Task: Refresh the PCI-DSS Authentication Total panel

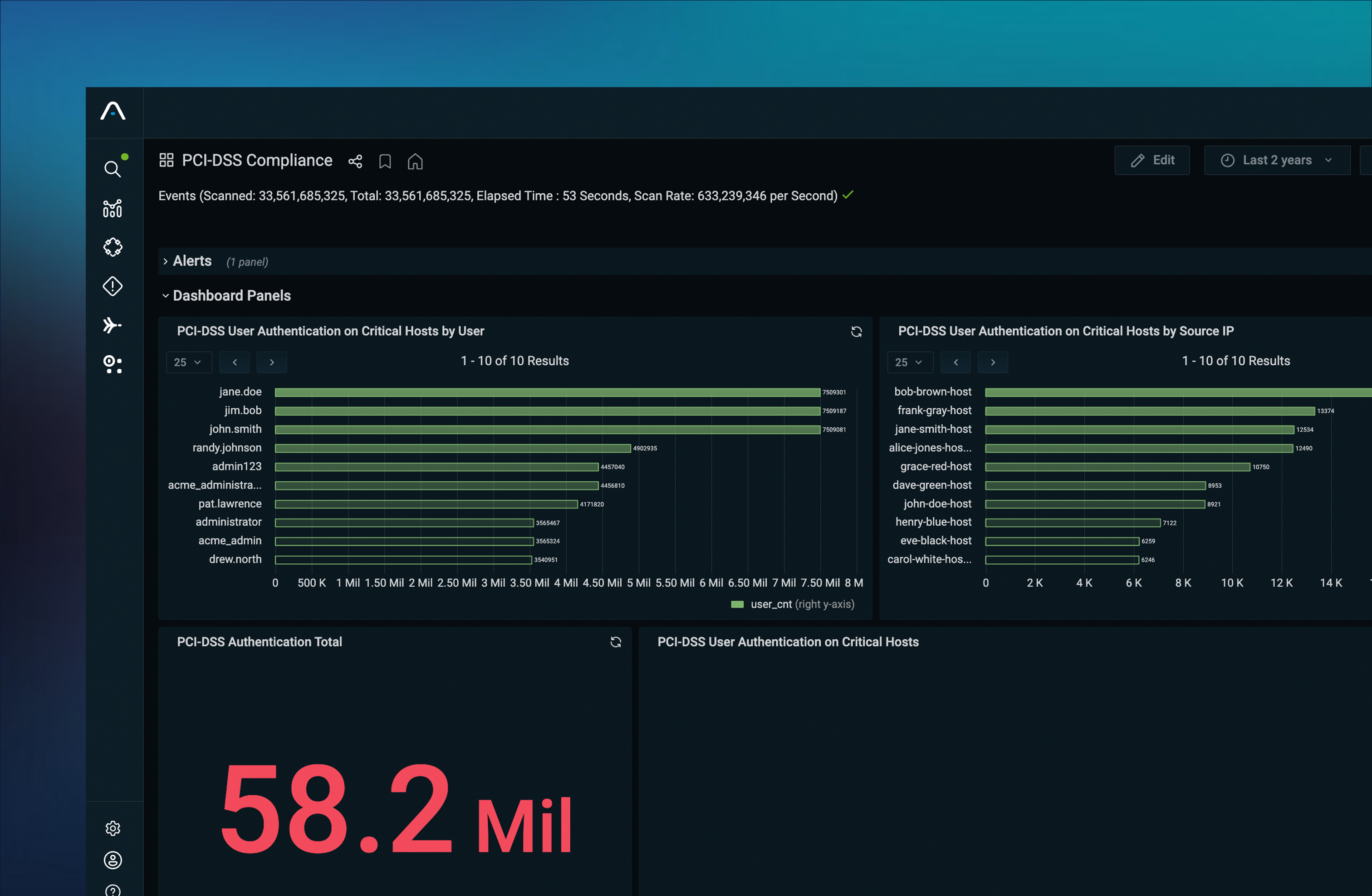Action: tap(616, 642)
